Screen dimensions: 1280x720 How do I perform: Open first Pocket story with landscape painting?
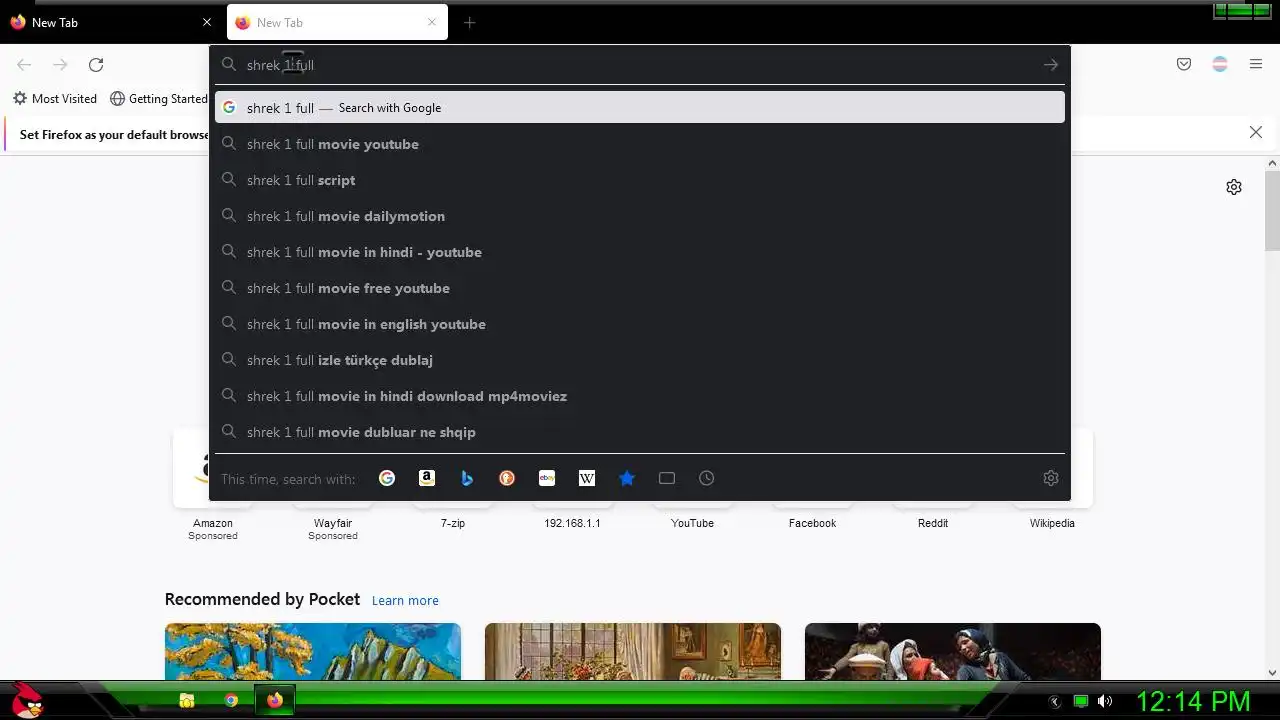[x=313, y=651]
